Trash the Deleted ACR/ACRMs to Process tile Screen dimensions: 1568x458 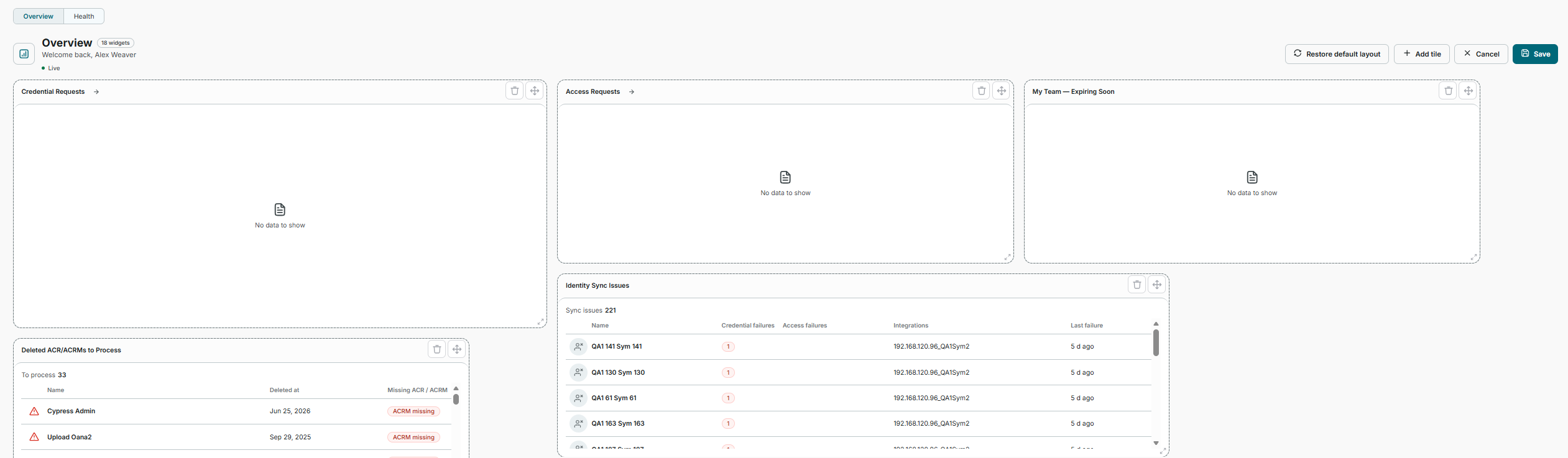(x=437, y=349)
